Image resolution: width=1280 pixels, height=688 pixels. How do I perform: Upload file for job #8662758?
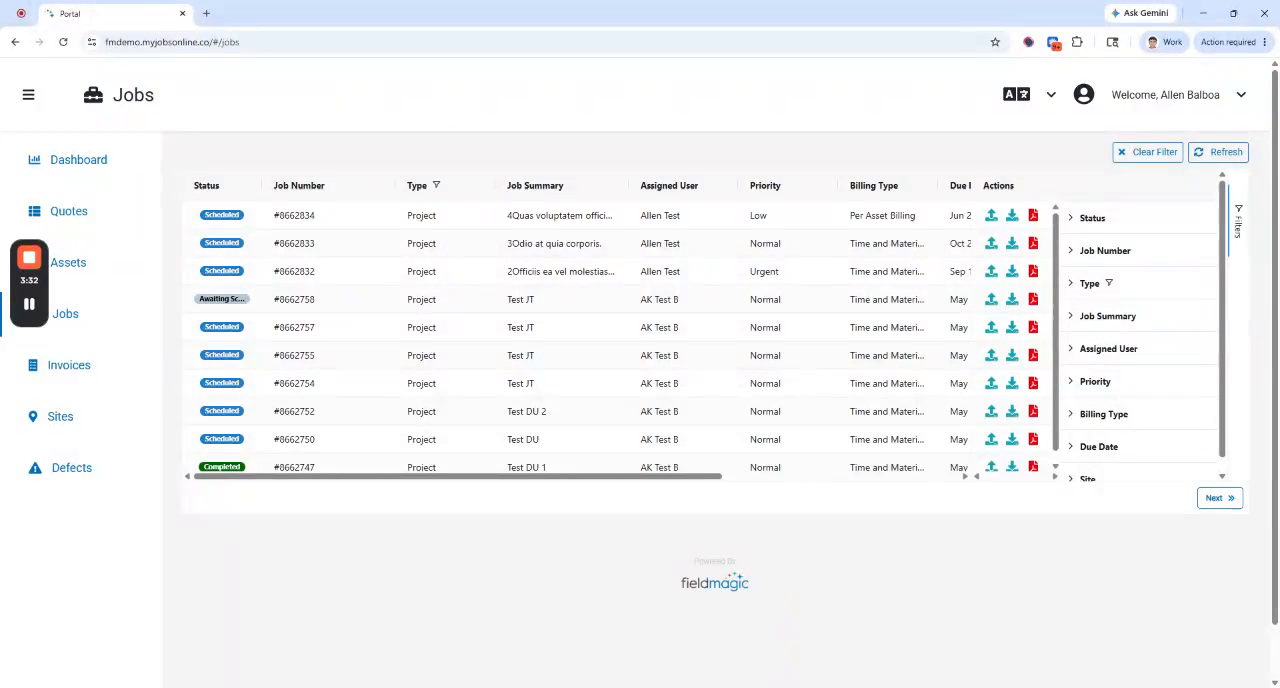pos(991,299)
